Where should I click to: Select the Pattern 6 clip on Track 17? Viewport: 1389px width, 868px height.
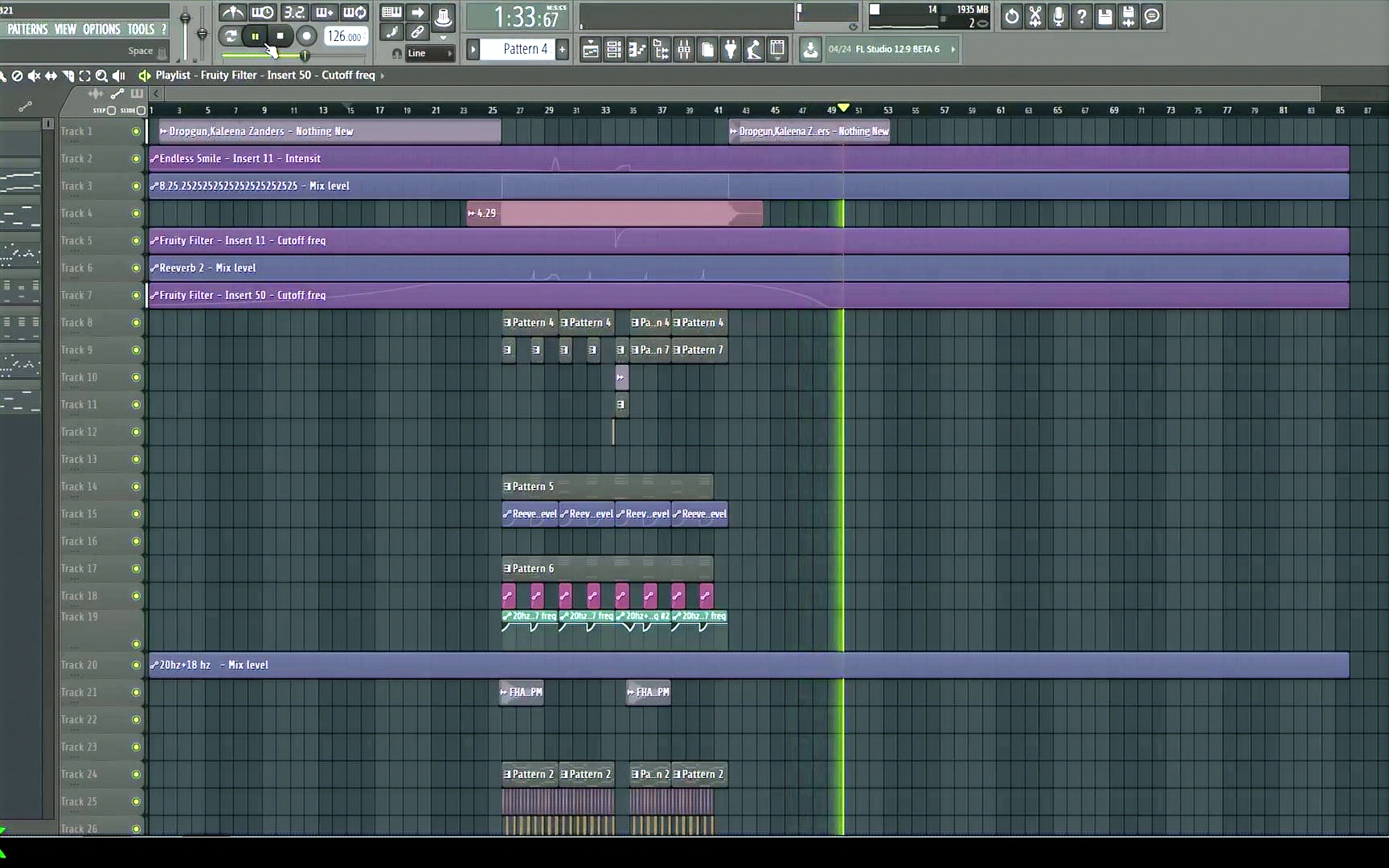click(x=607, y=568)
